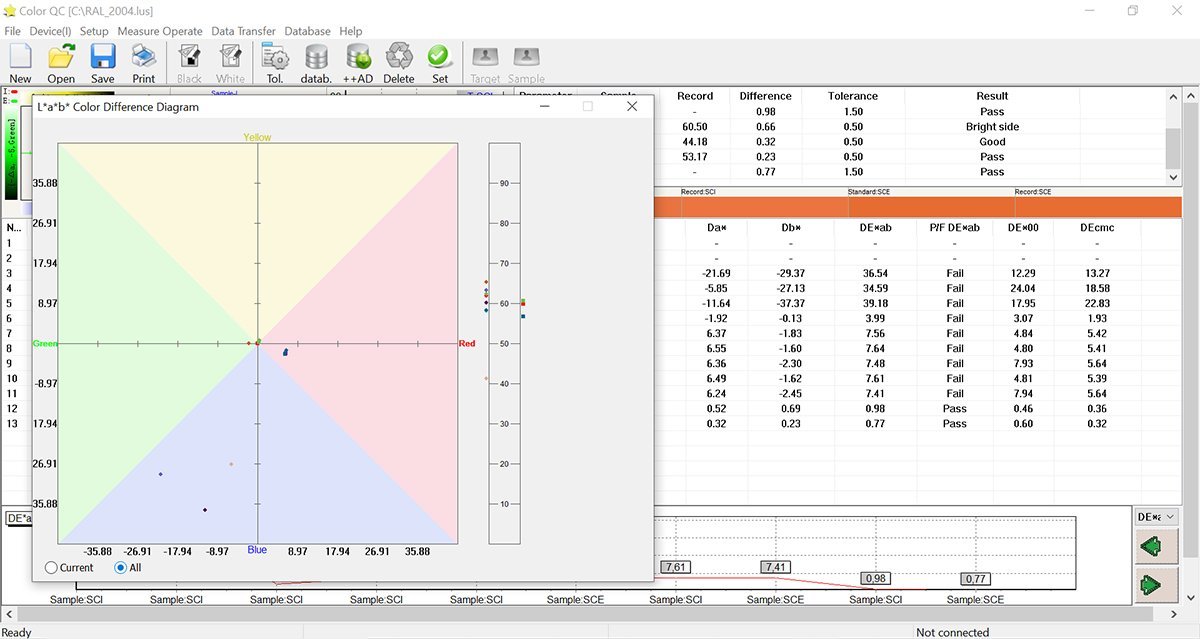Click the chart data label '7,41'
This screenshot has height=639, width=1200.
(776, 567)
